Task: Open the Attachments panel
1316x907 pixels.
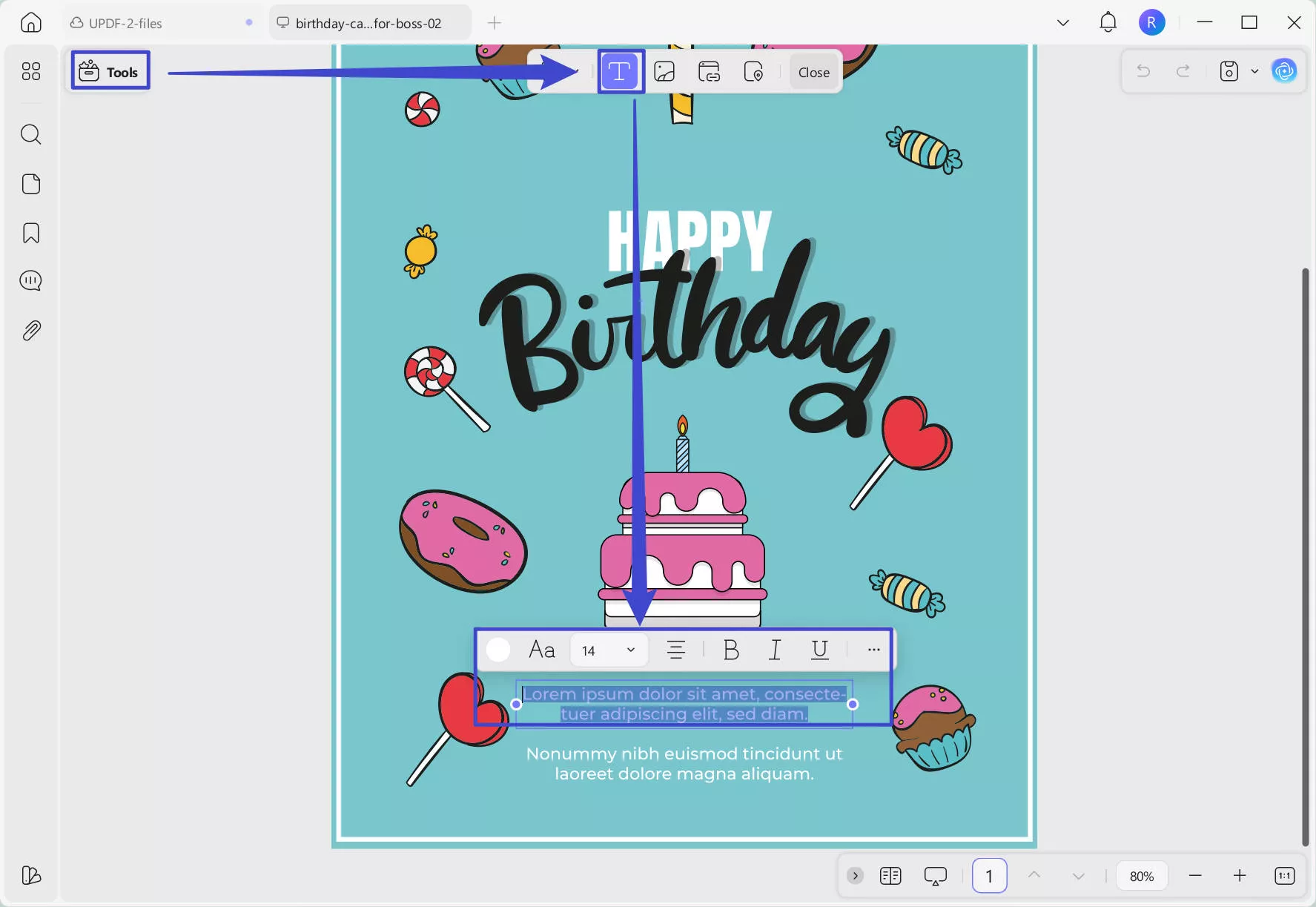Action: pyautogui.click(x=30, y=330)
